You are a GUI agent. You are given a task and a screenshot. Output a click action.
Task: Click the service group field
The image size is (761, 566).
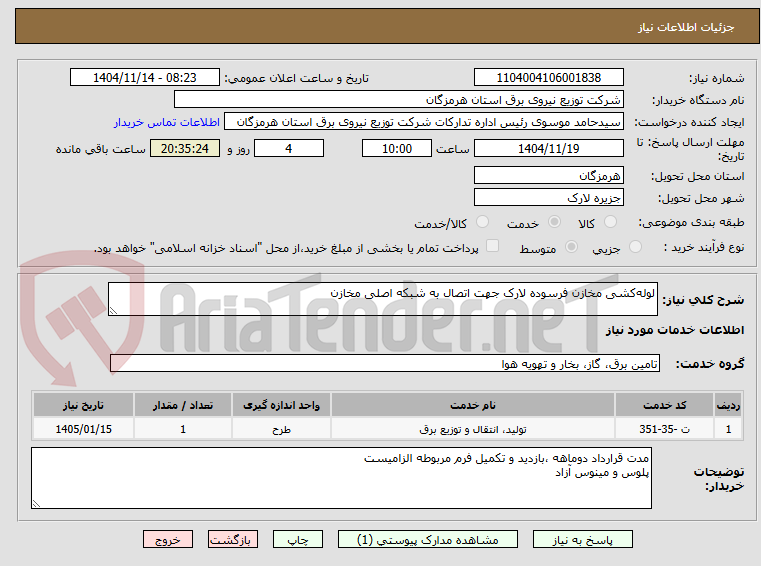coord(384,363)
